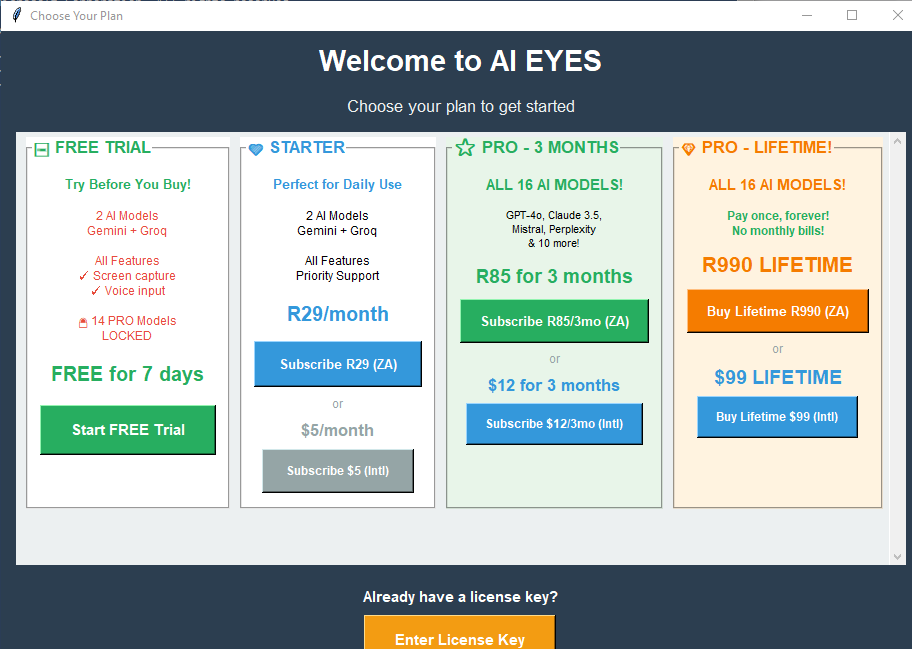This screenshot has width=912, height=649.
Task: Buy Lifetime R990 ZA plan
Action: click(777, 311)
